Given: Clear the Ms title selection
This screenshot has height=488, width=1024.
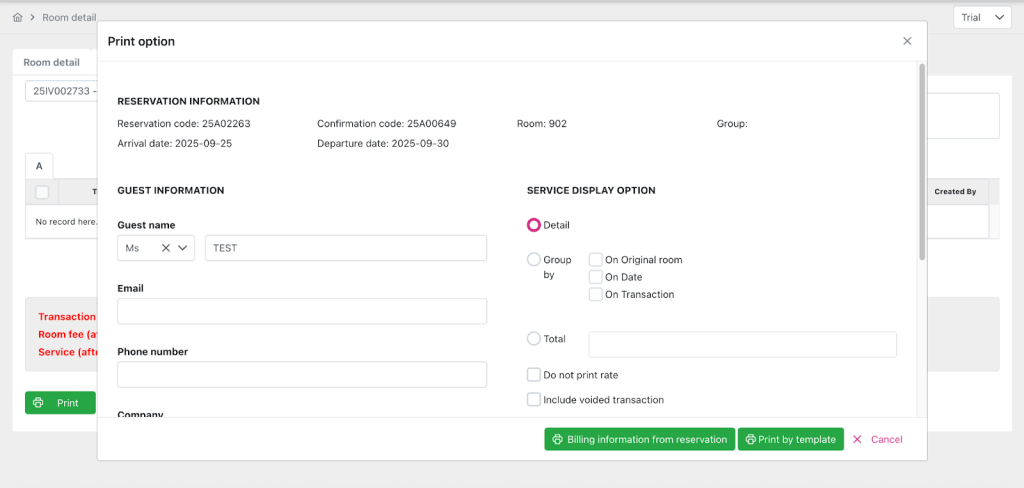Looking at the screenshot, I should click(166, 248).
